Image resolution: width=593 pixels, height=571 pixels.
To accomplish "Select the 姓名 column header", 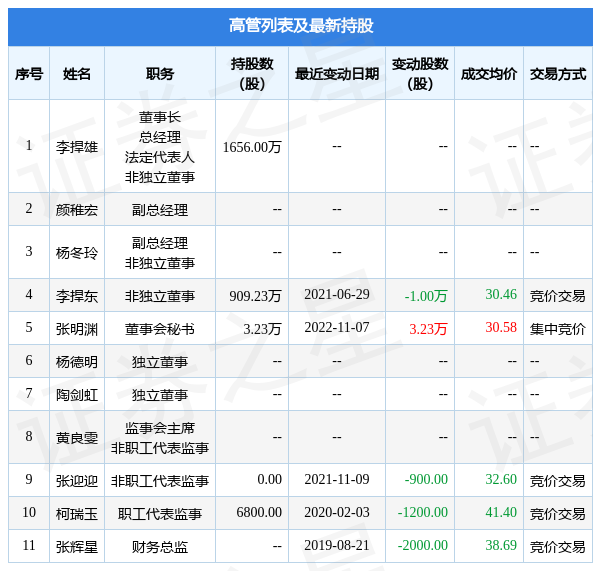I will click(x=77, y=74).
